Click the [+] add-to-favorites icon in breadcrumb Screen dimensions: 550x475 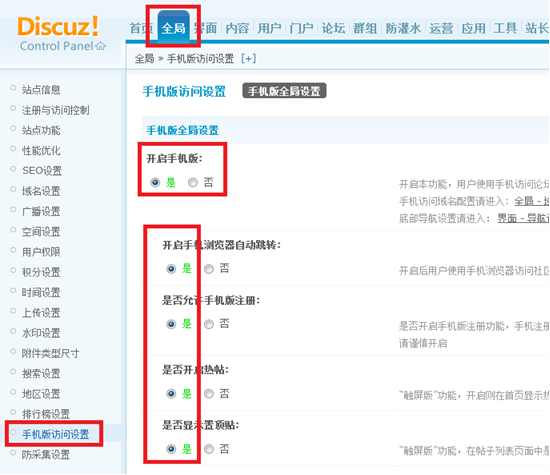click(248, 59)
